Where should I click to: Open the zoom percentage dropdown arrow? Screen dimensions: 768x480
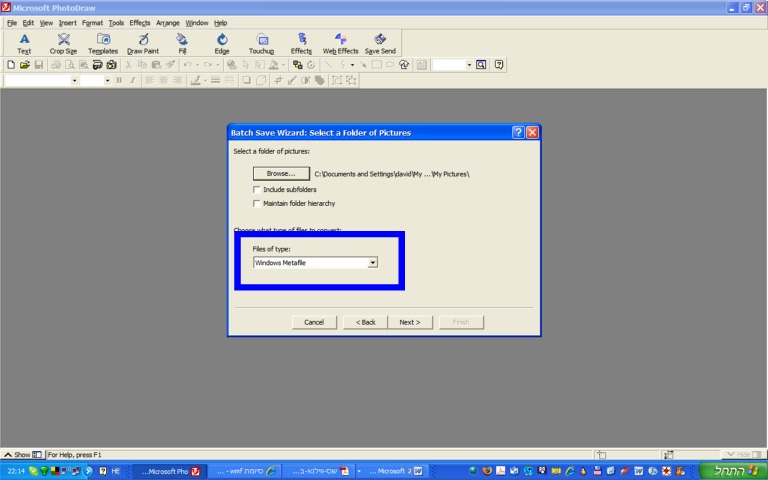tap(469, 65)
